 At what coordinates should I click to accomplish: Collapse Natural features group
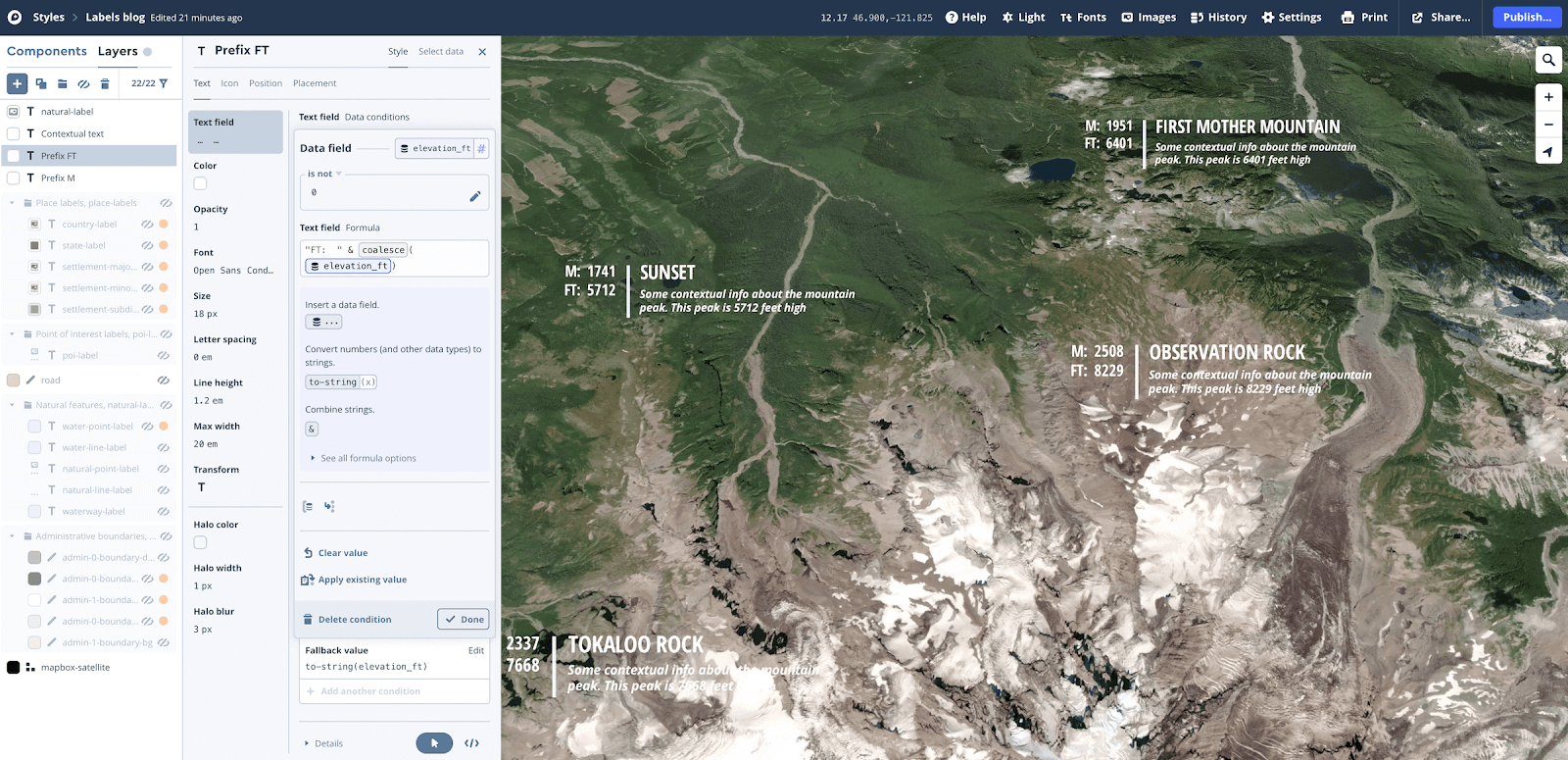pyautogui.click(x=13, y=405)
